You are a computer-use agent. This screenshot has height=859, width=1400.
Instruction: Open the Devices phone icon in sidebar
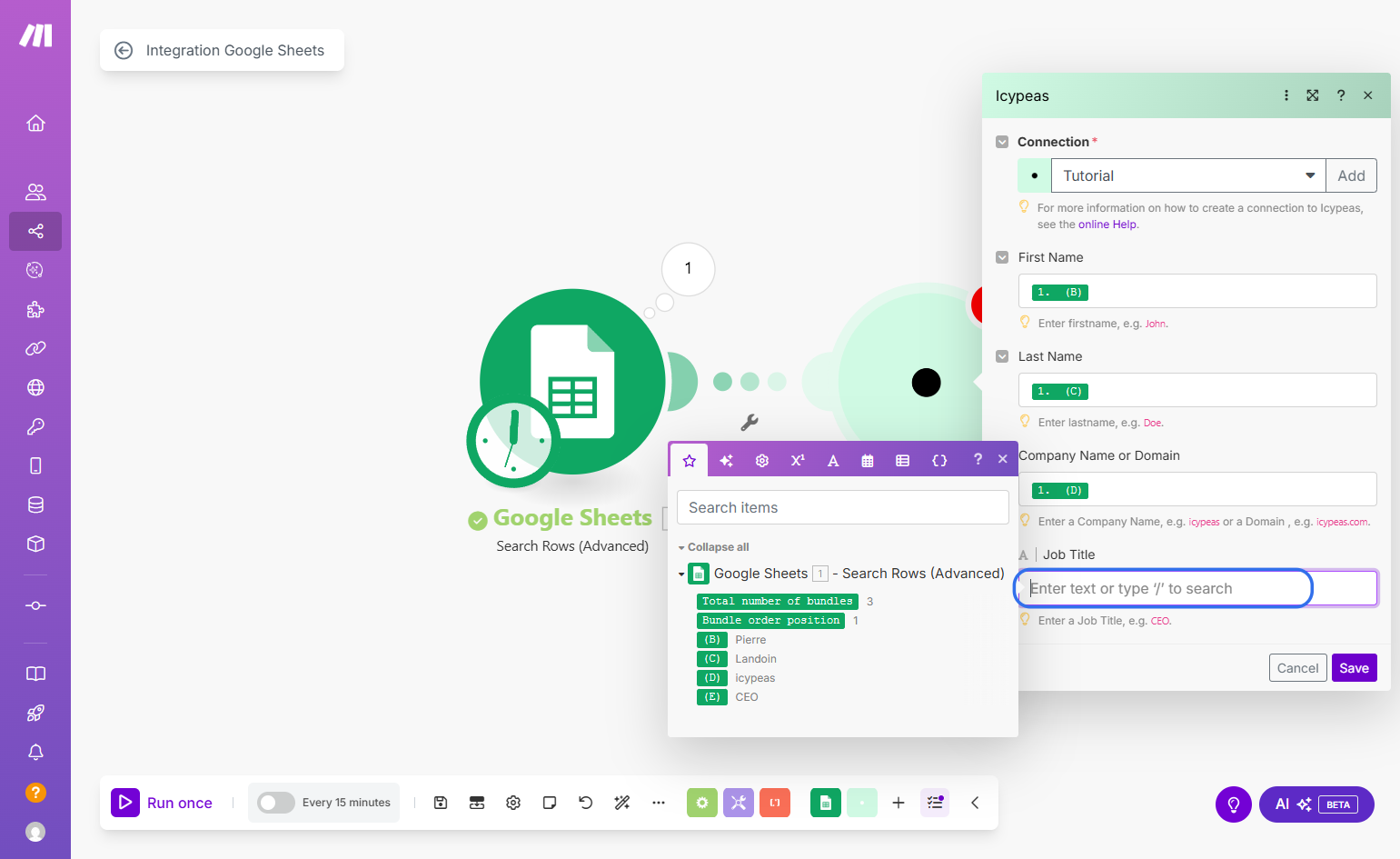tap(35, 465)
